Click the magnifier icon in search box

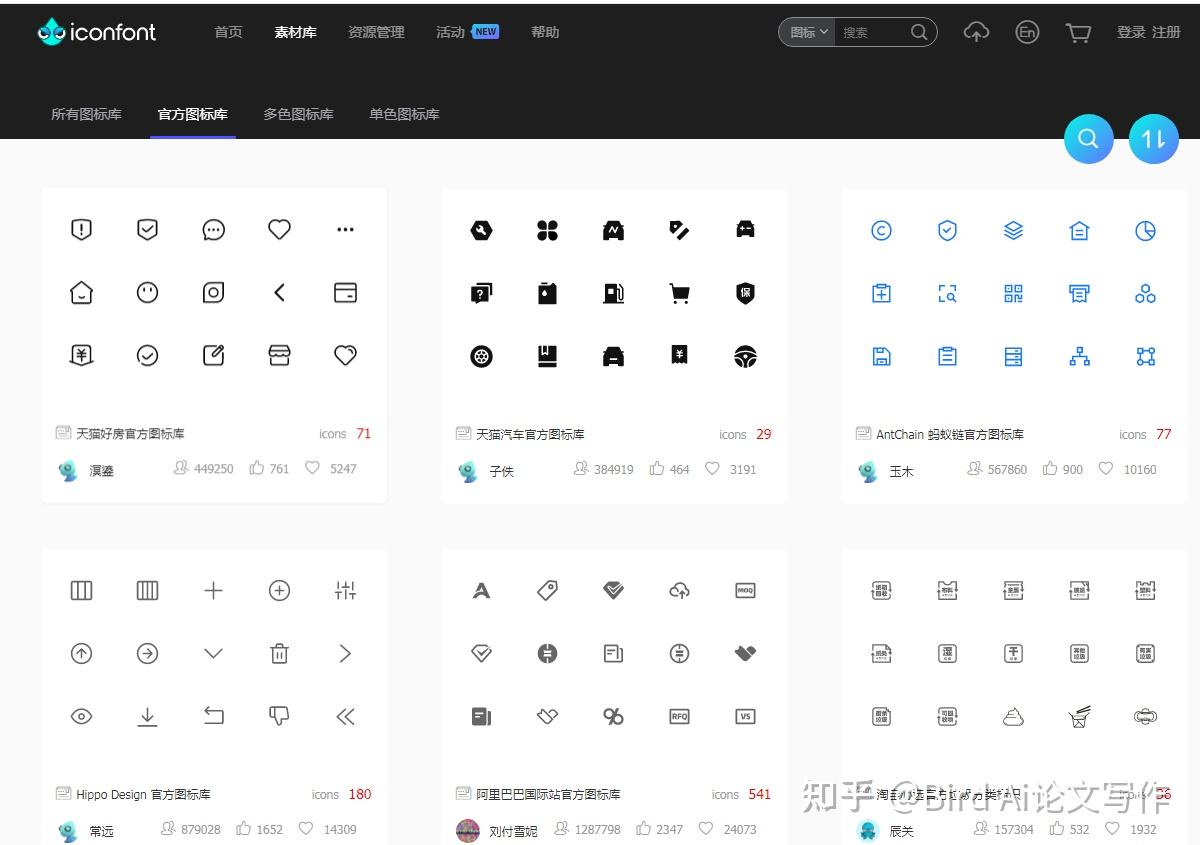click(919, 32)
